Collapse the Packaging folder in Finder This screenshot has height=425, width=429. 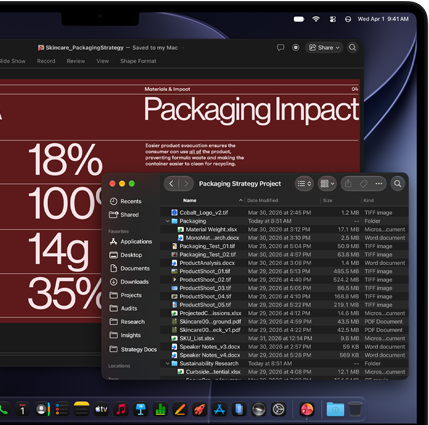tap(168, 221)
